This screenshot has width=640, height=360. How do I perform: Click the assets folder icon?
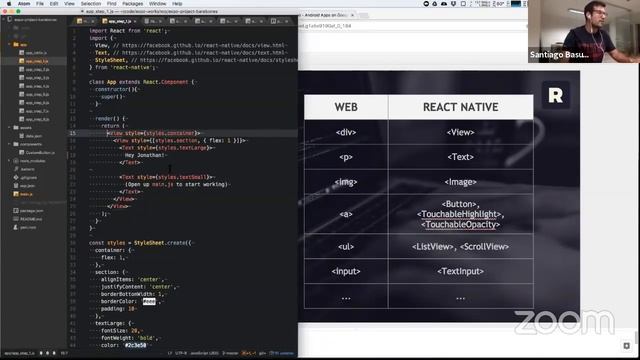coord(16,127)
